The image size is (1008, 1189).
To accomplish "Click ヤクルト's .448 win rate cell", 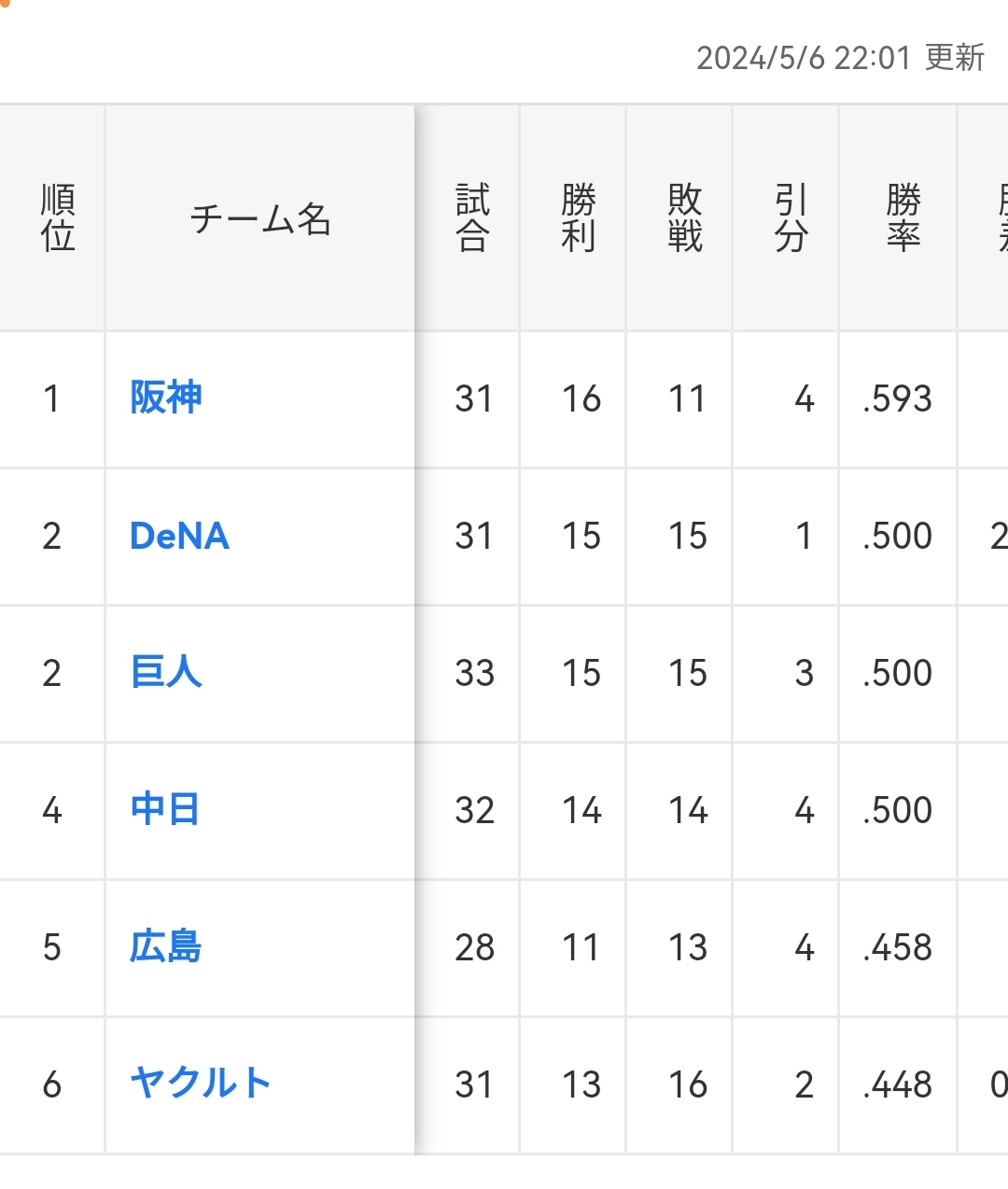I will click(898, 1085).
